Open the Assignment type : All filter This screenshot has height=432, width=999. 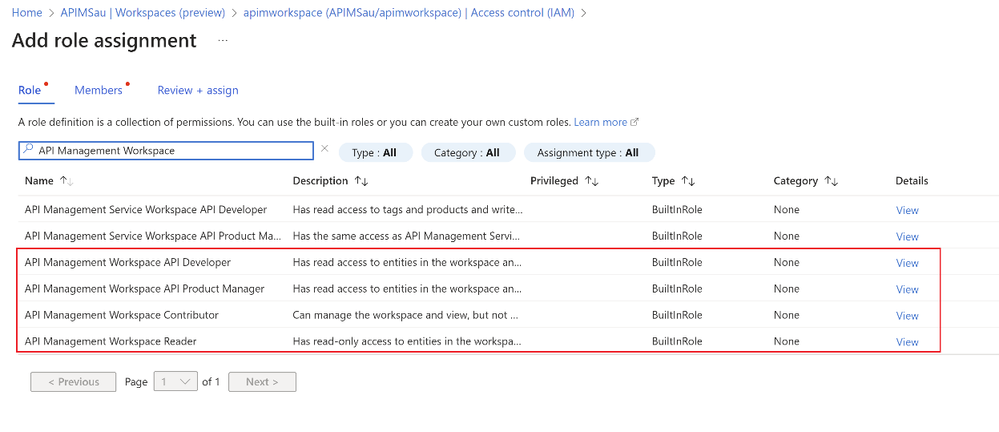pos(589,153)
